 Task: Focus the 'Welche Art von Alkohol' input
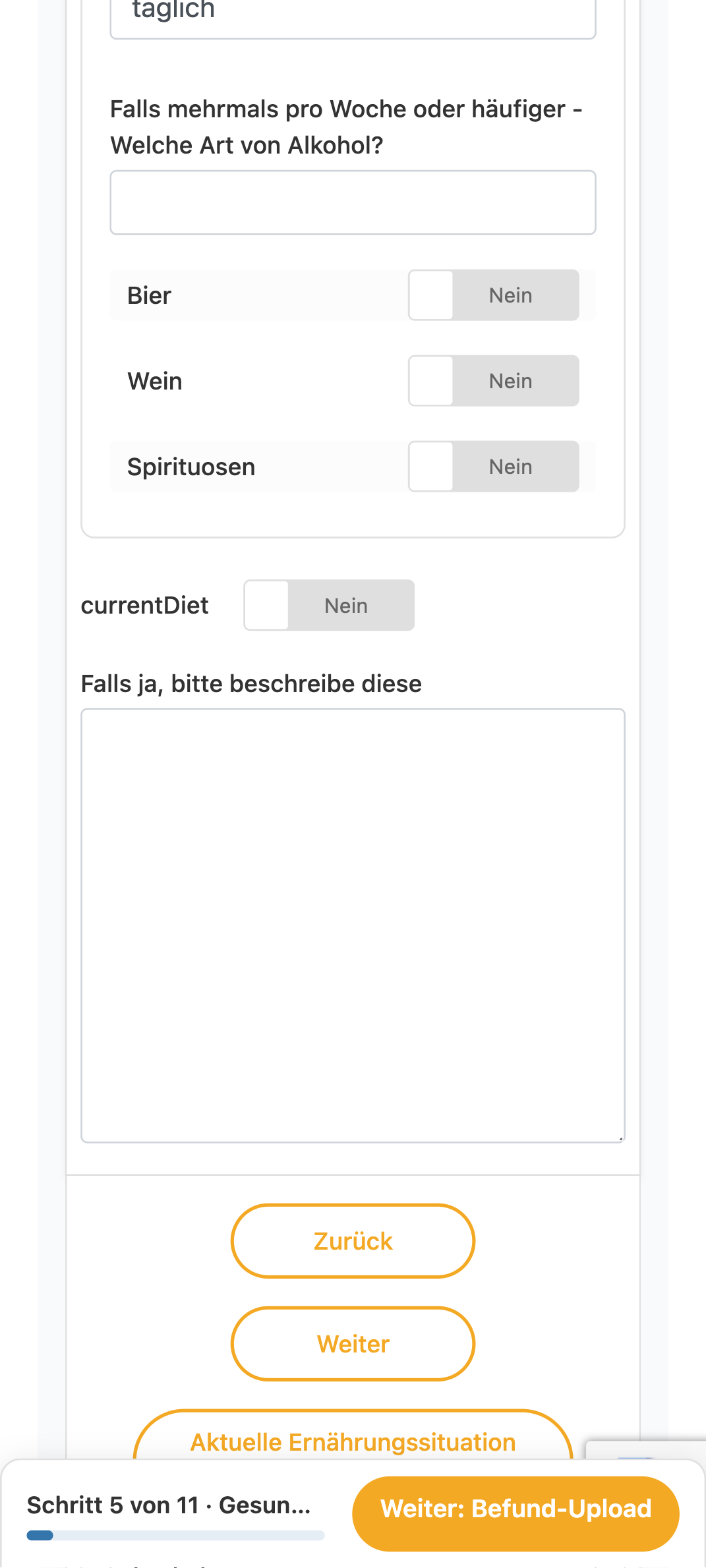[353, 202]
